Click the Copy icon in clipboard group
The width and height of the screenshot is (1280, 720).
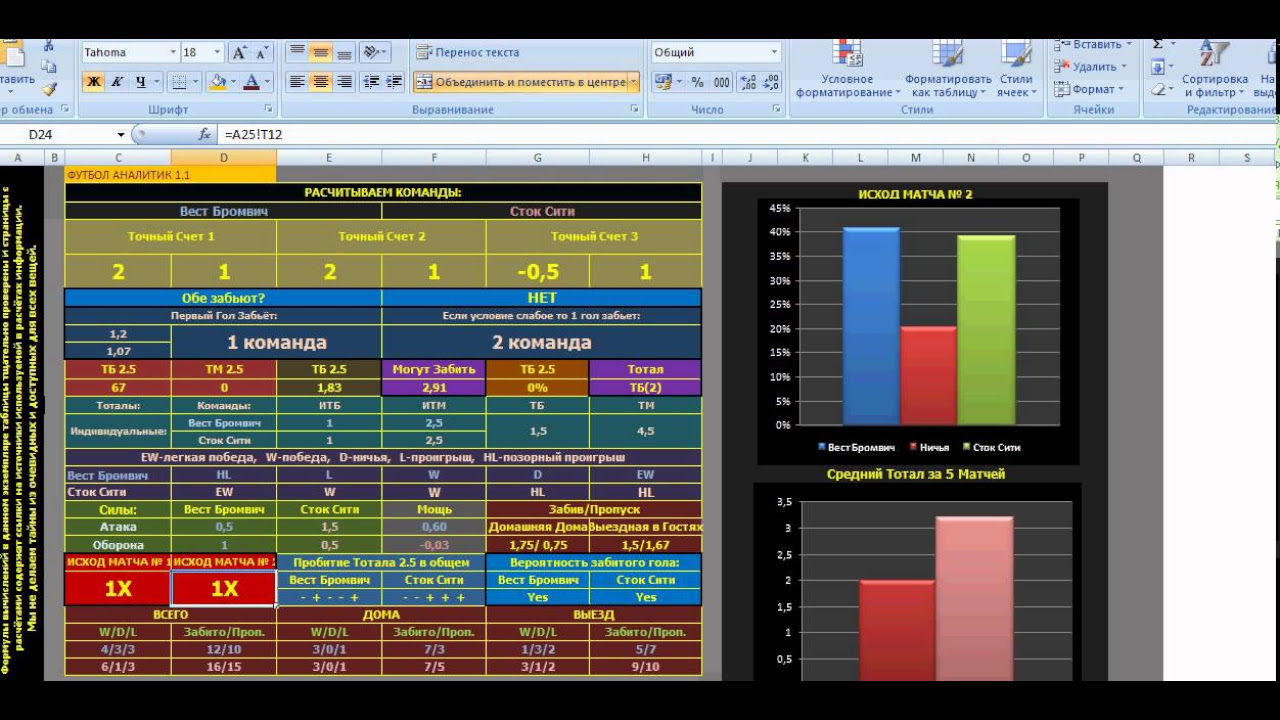click(49, 67)
